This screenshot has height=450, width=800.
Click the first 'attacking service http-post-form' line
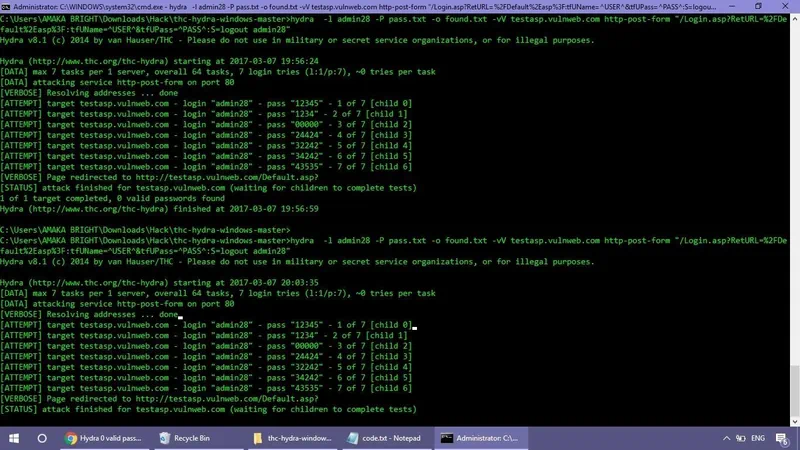[117, 82]
